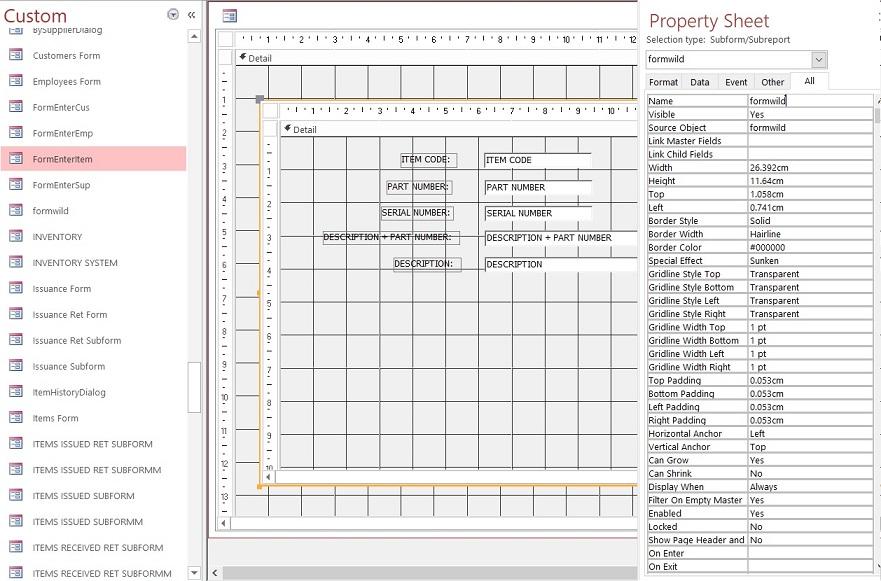Click the Can Grow property value
The width and height of the screenshot is (881, 581).
pyautogui.click(x=810, y=460)
